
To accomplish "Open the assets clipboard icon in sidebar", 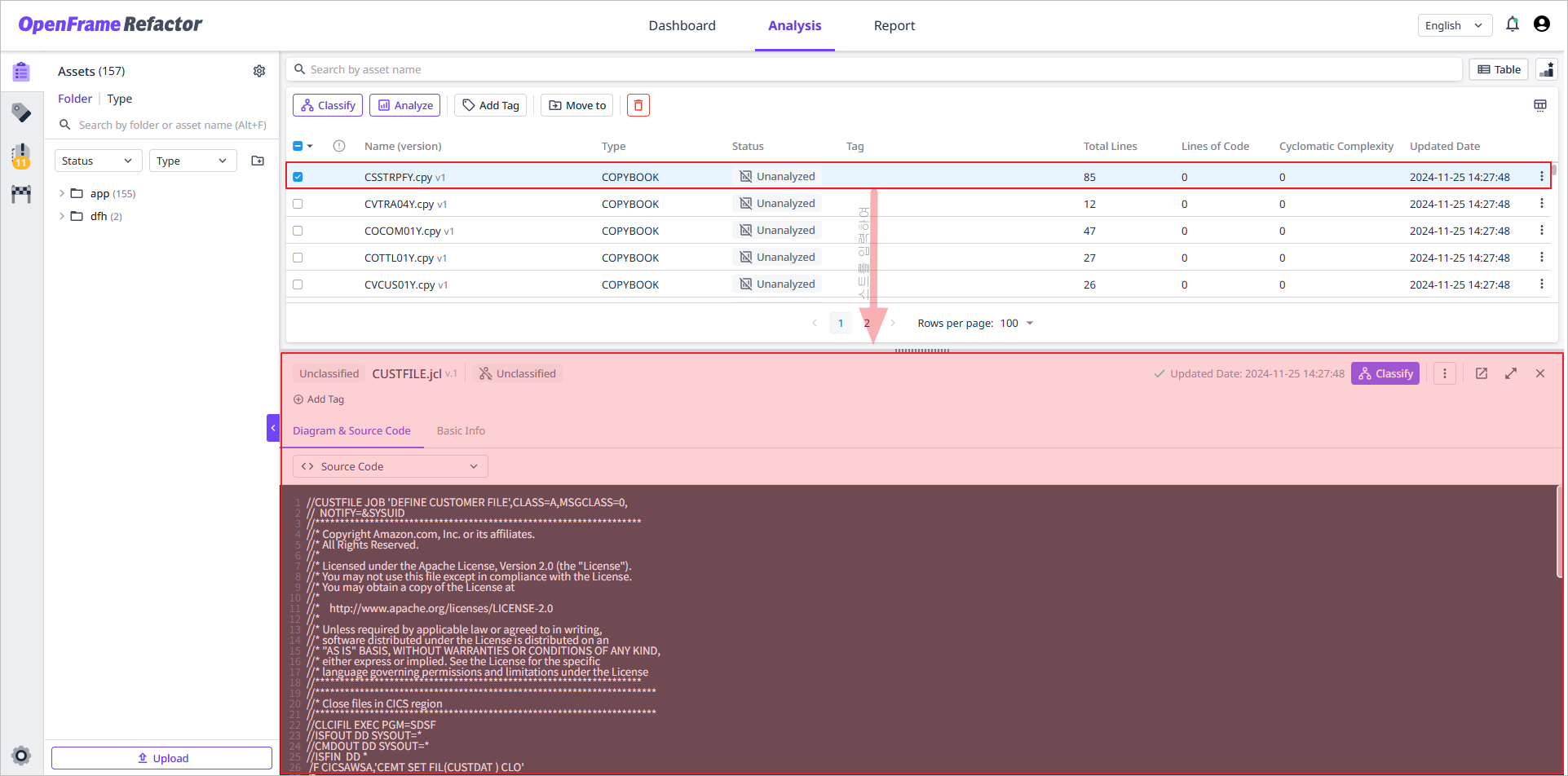I will tap(21, 72).
